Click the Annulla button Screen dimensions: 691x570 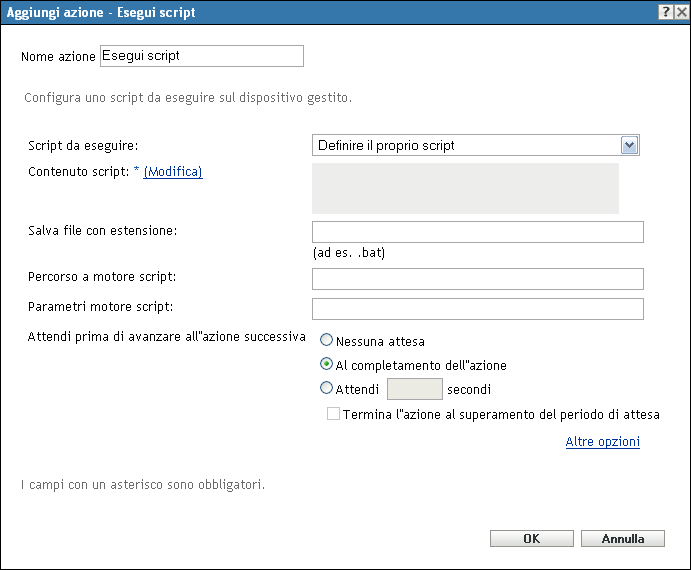(x=622, y=538)
